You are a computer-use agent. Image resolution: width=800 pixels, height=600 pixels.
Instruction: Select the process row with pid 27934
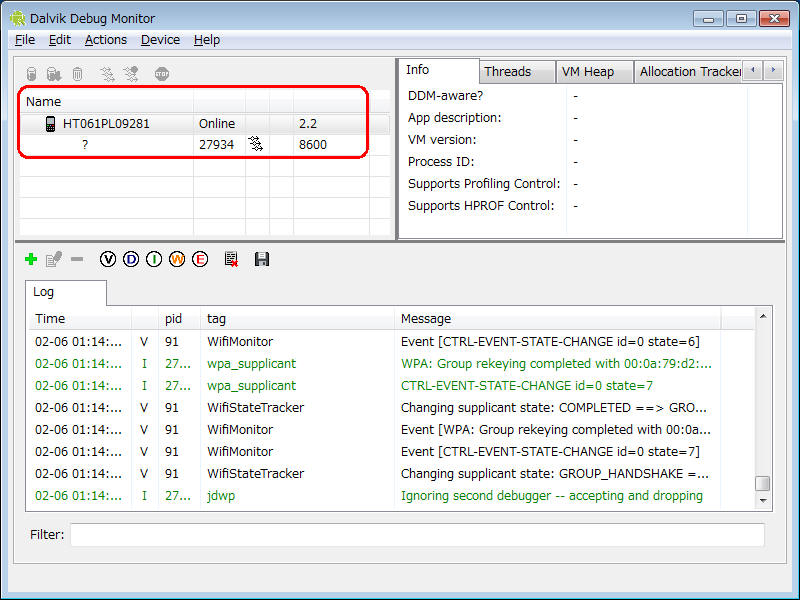click(216, 145)
